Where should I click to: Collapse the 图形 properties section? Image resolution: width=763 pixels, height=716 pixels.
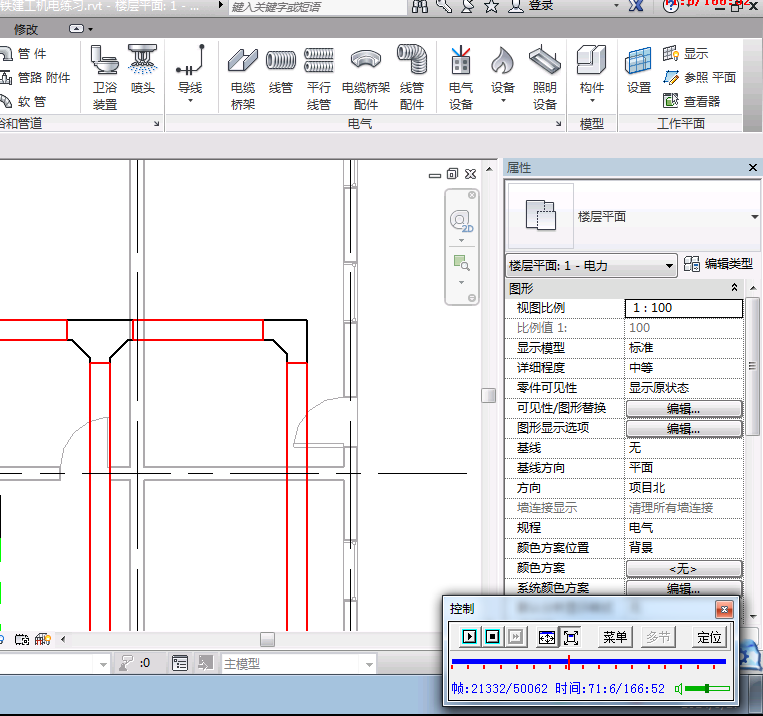(x=735, y=288)
